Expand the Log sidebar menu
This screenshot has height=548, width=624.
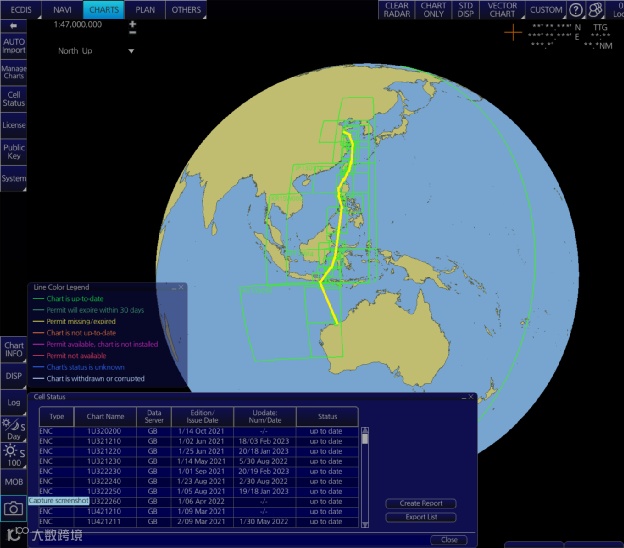pos(14,402)
